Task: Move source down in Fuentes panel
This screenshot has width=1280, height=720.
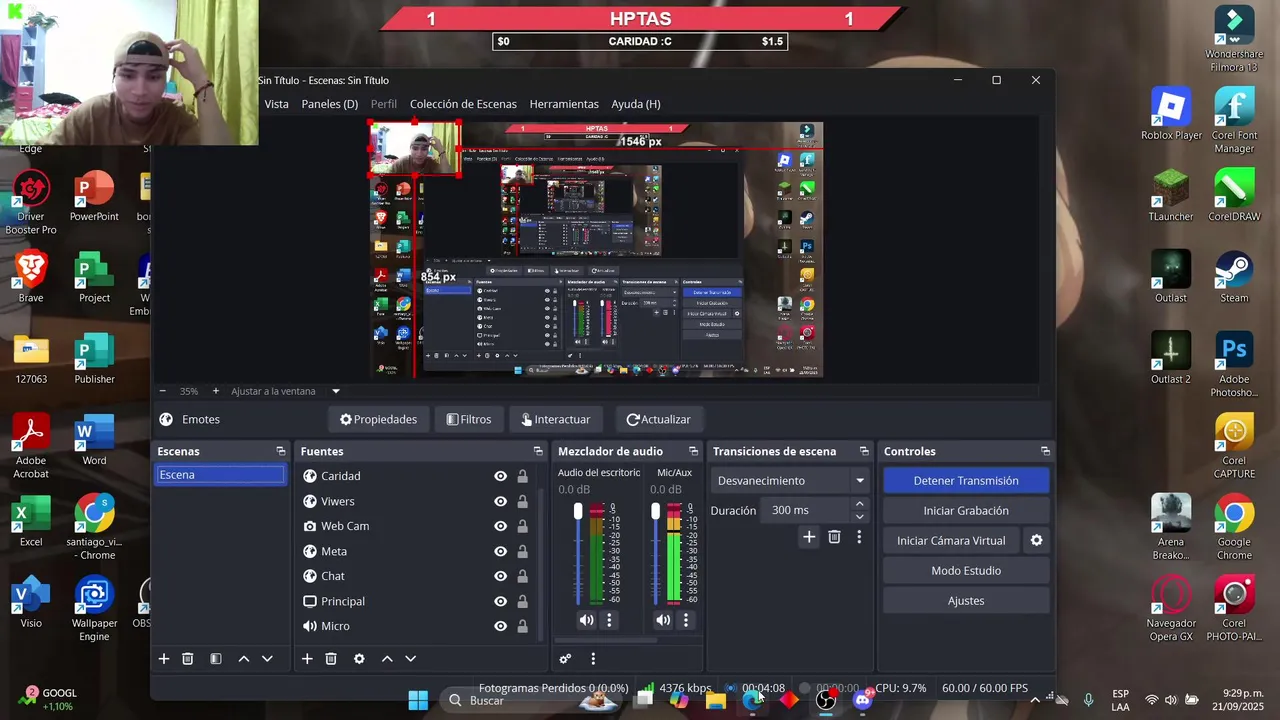Action: (x=410, y=659)
